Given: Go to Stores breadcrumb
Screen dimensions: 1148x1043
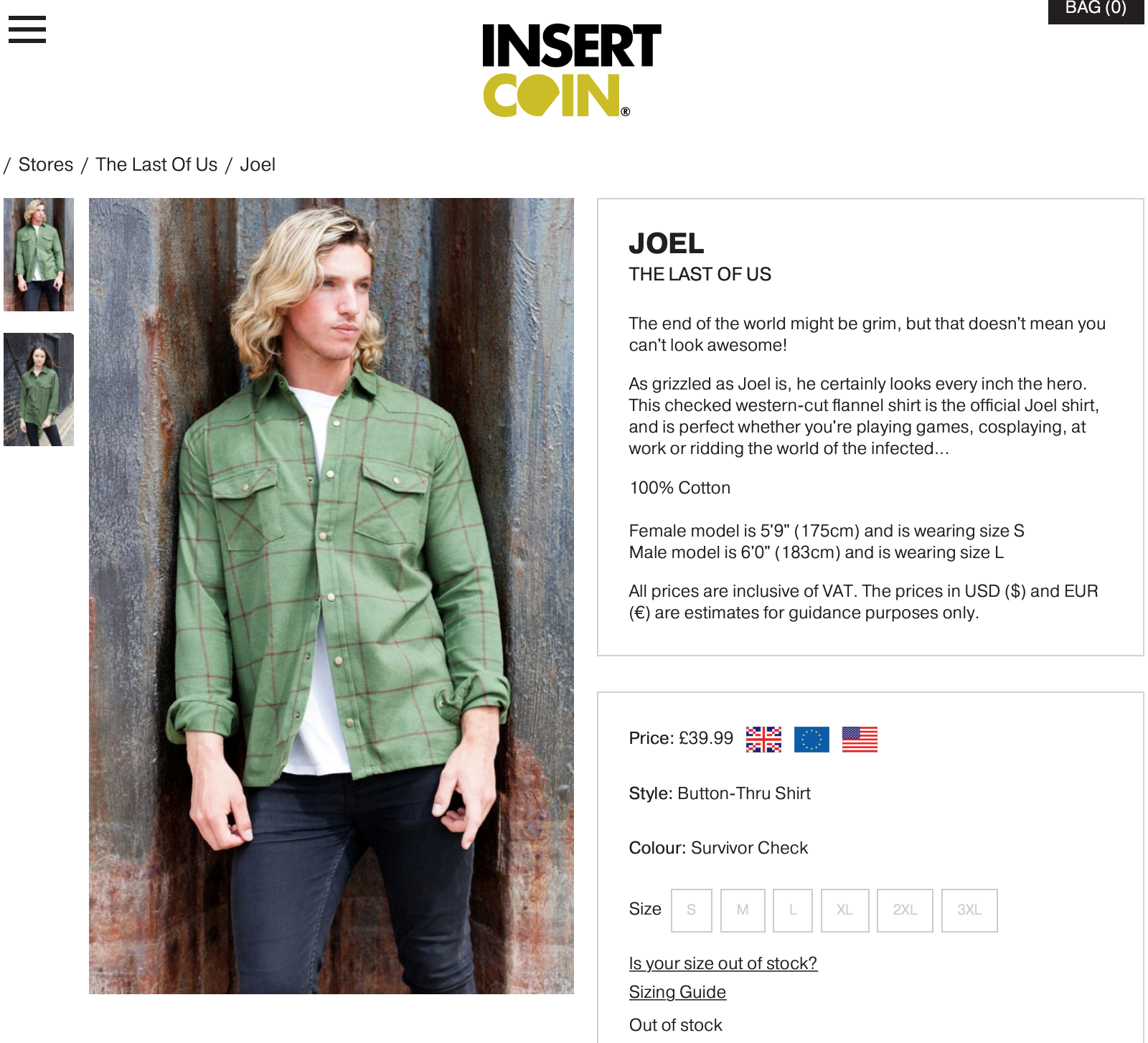Looking at the screenshot, I should 46,165.
